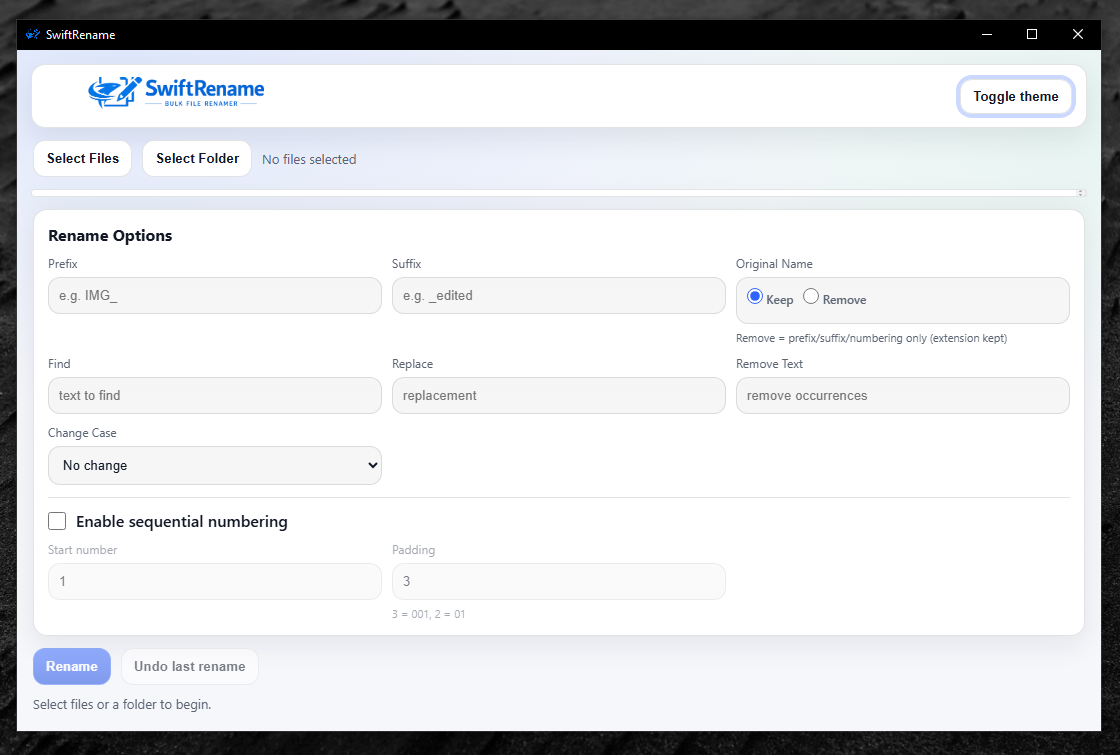Click into the Suffix text field
This screenshot has height=755, width=1120.
558,296
